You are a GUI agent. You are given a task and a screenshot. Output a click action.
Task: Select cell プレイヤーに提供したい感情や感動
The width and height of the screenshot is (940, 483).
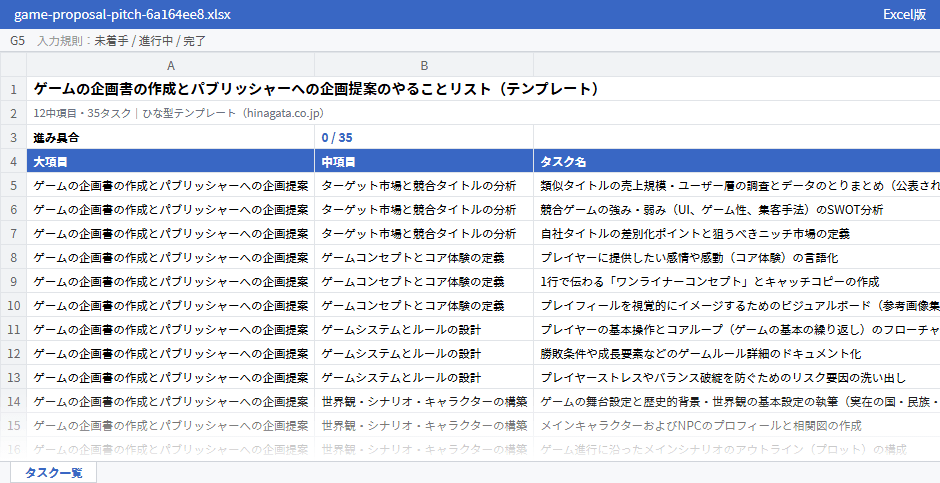click(x=737, y=257)
